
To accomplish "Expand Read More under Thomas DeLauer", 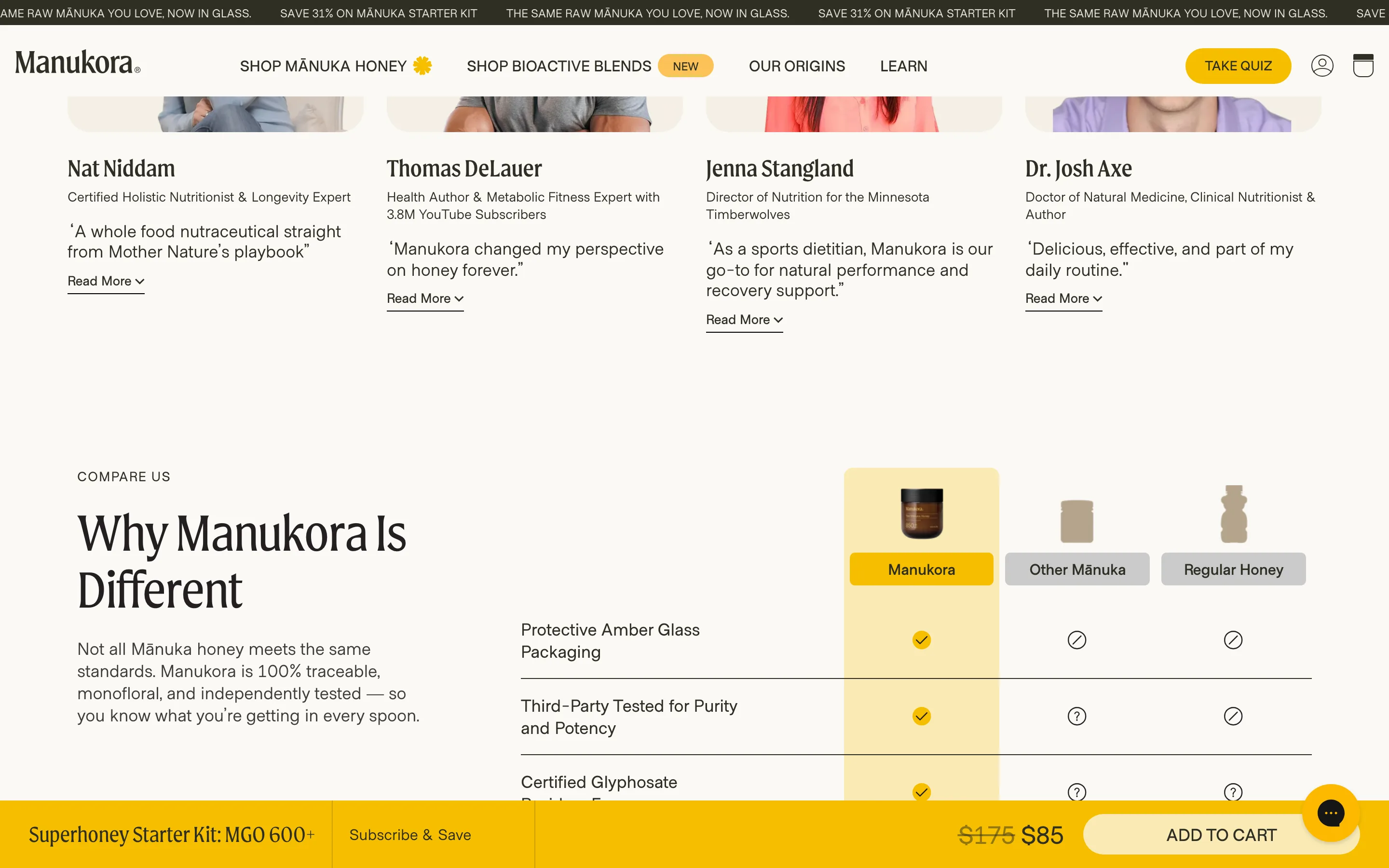I will point(425,298).
